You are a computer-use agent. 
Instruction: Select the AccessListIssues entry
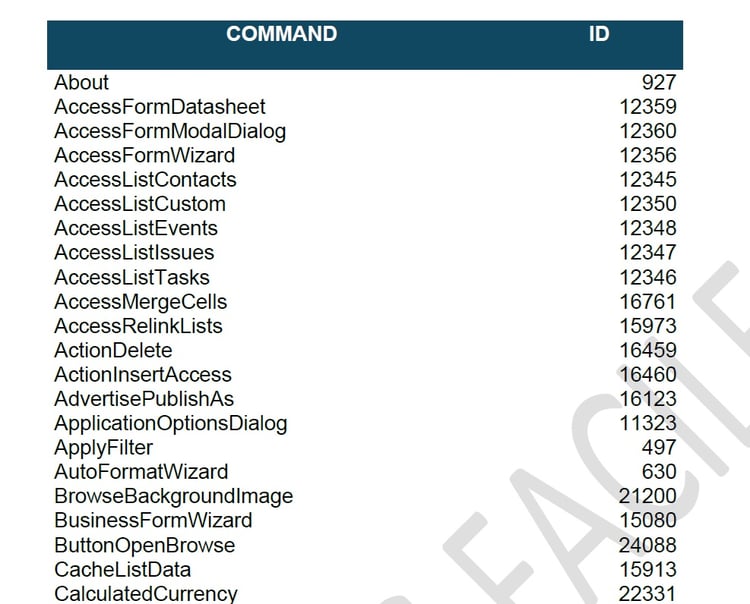point(134,253)
